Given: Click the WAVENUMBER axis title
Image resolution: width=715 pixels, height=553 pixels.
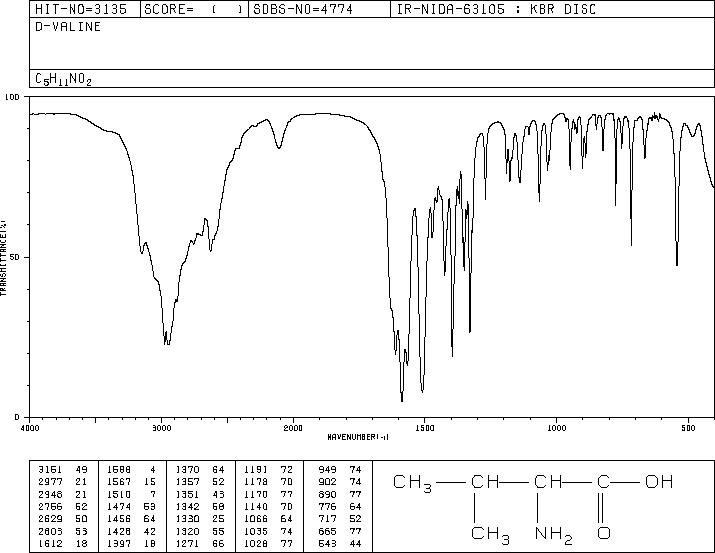Looking at the screenshot, I should click(358, 437).
